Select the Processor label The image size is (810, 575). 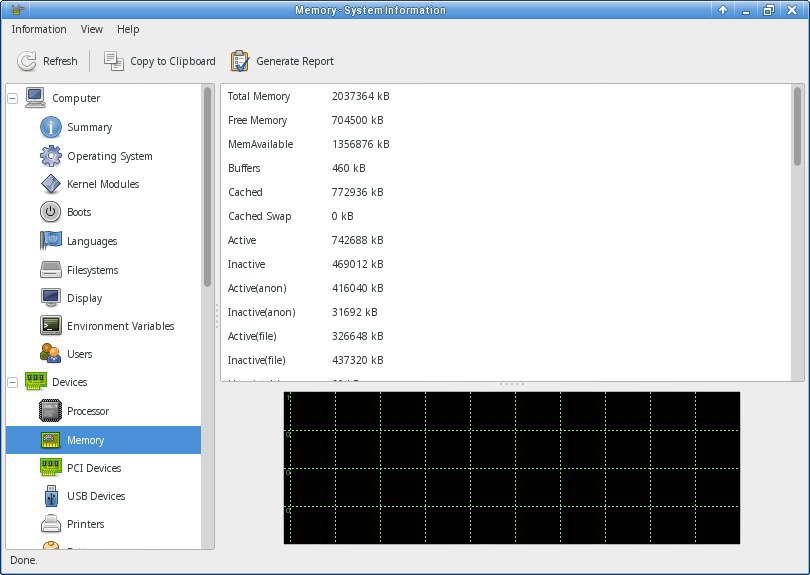click(x=88, y=411)
